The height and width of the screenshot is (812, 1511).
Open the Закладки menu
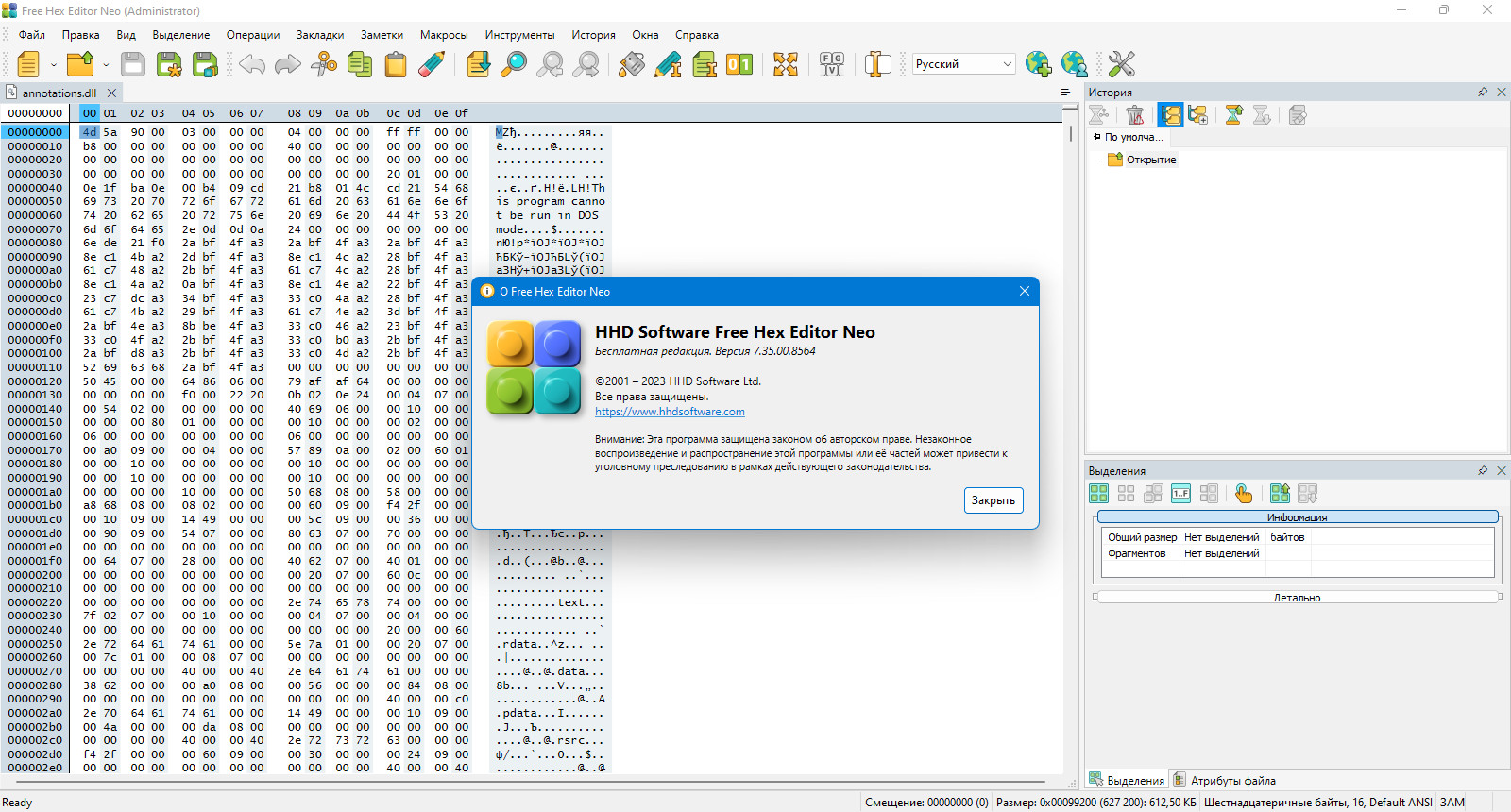point(320,35)
